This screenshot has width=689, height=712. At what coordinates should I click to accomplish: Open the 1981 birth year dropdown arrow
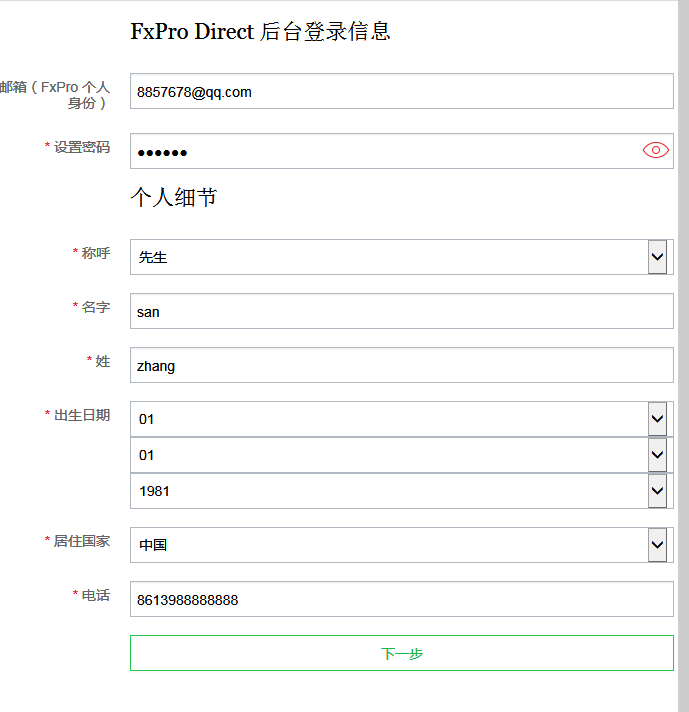657,491
